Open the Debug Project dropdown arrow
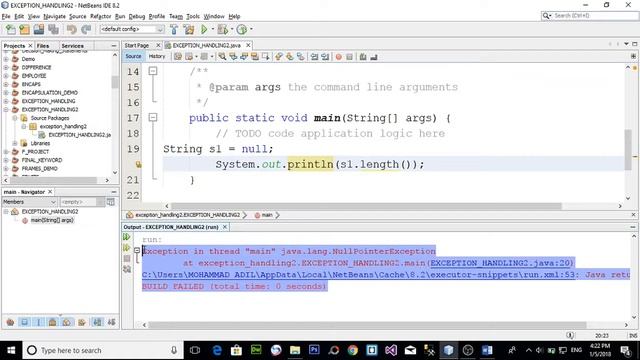This screenshot has width=640, height=360. point(232,29)
